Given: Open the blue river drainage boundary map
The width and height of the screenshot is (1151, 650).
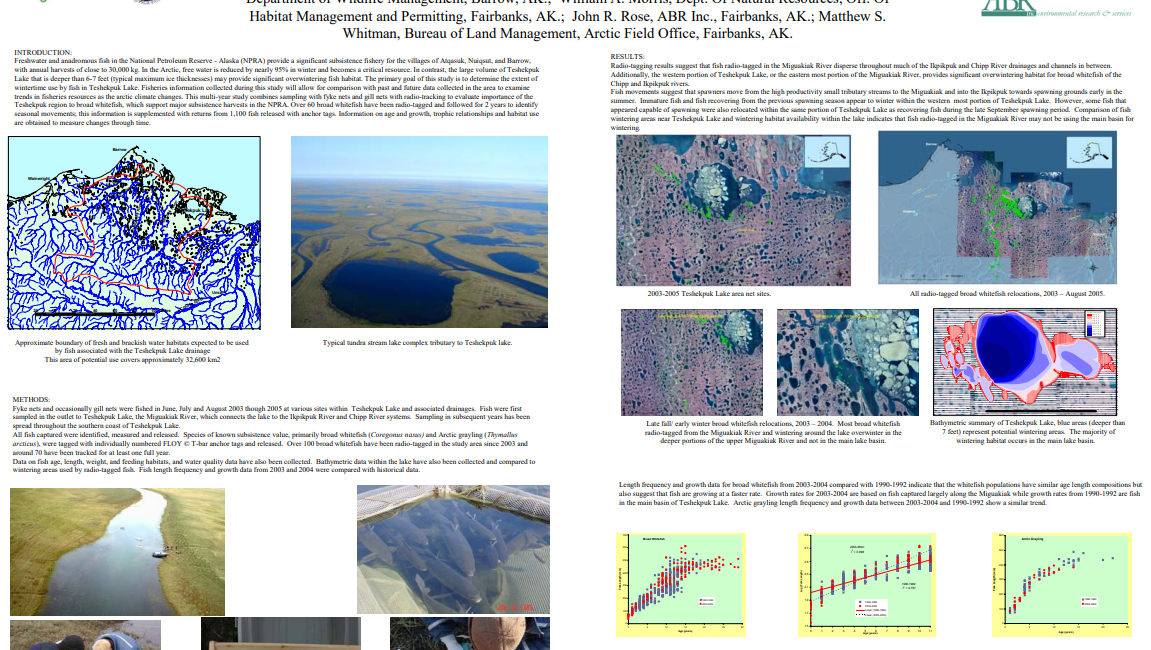Looking at the screenshot, I should [x=135, y=232].
